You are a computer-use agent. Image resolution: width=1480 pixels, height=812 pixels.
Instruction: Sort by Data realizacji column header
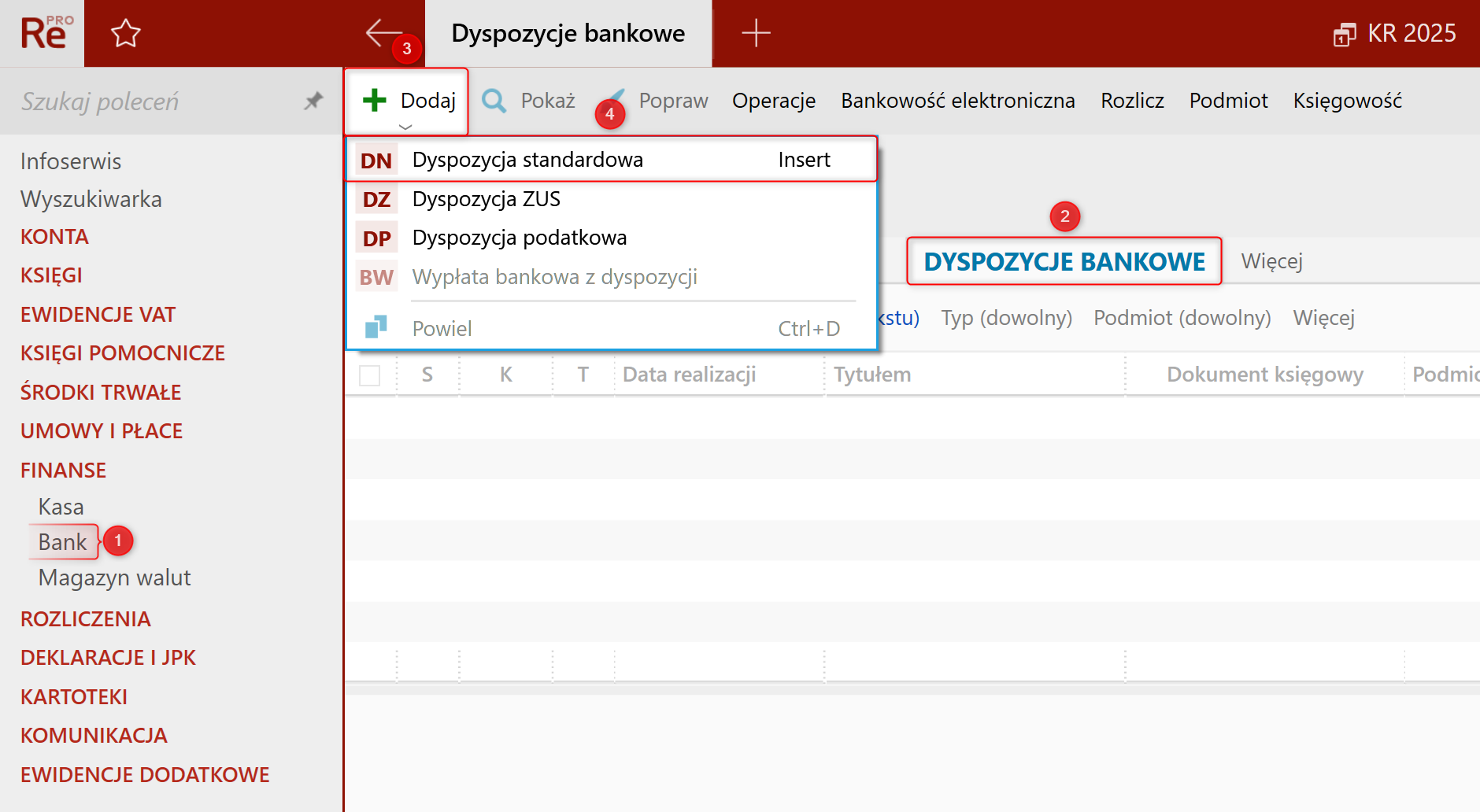(x=690, y=375)
